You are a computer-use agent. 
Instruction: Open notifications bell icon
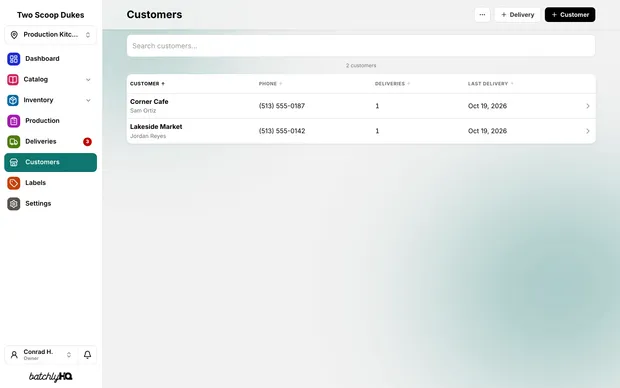(x=87, y=355)
